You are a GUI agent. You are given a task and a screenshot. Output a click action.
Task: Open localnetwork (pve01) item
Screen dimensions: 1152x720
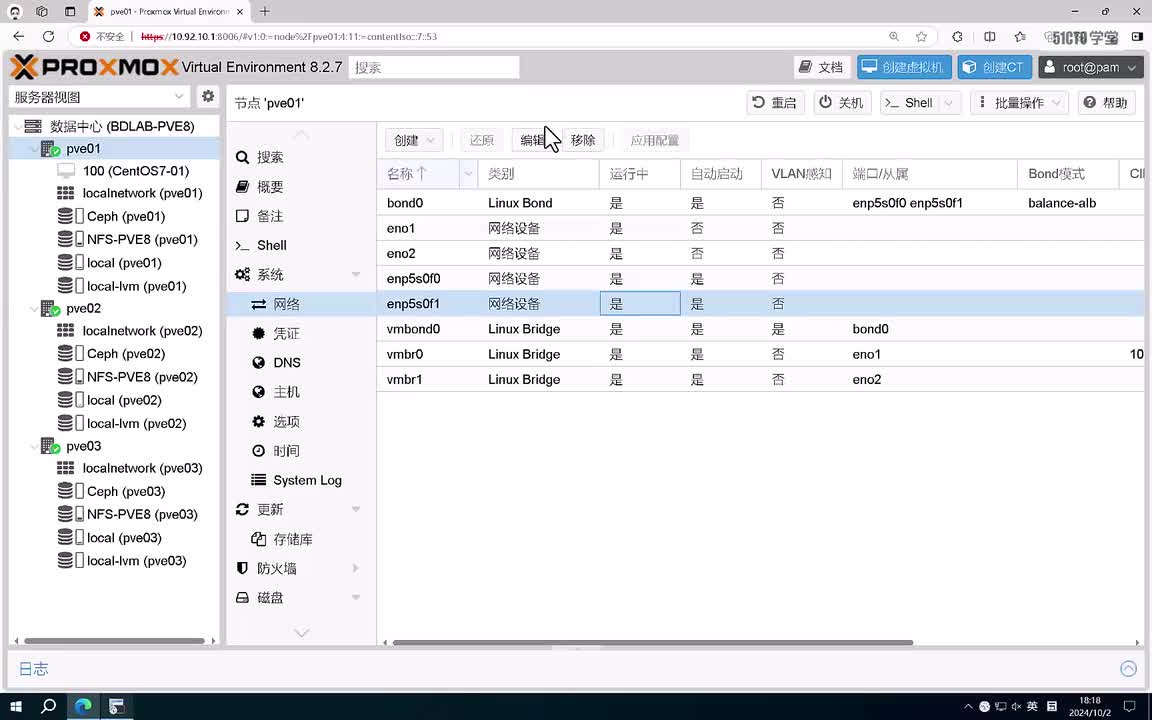pos(142,193)
